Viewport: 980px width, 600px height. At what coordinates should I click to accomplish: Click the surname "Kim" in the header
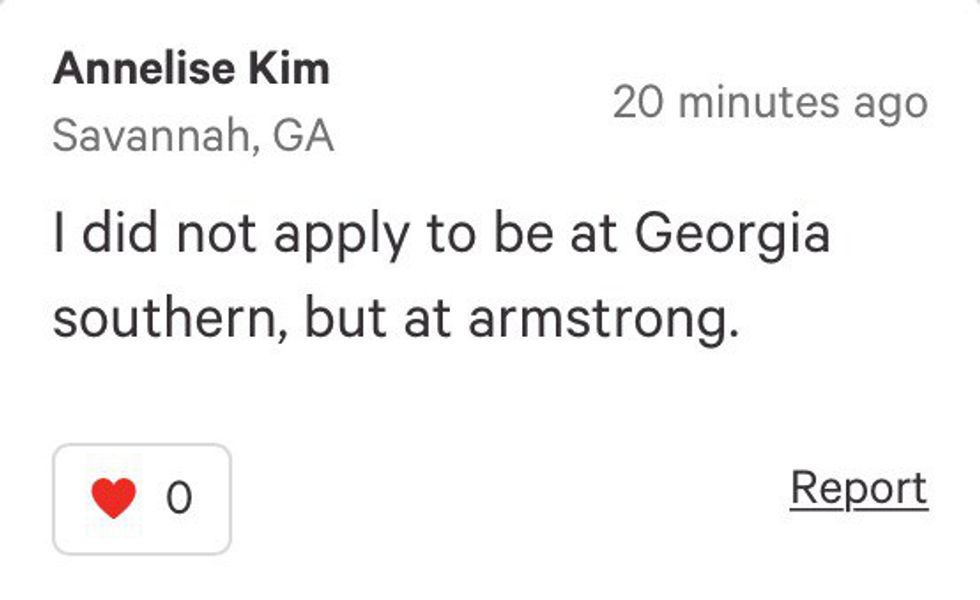point(297,70)
